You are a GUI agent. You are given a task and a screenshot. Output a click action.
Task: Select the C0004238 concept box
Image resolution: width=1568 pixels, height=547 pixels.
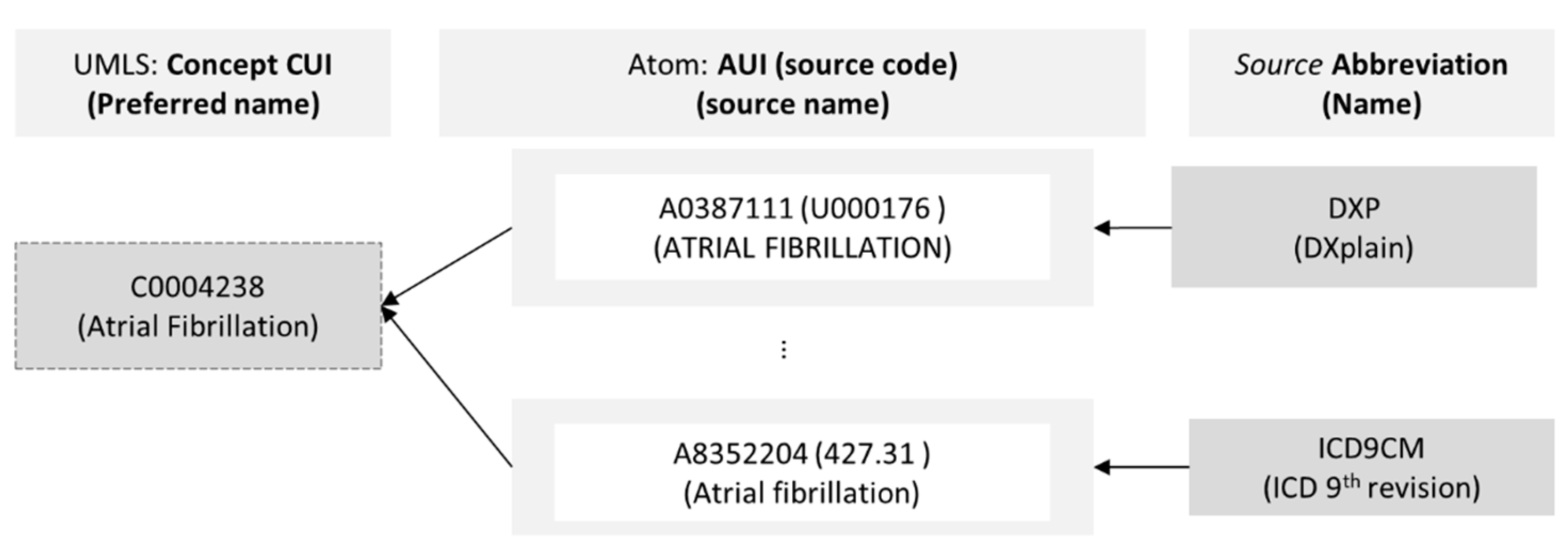click(198, 306)
